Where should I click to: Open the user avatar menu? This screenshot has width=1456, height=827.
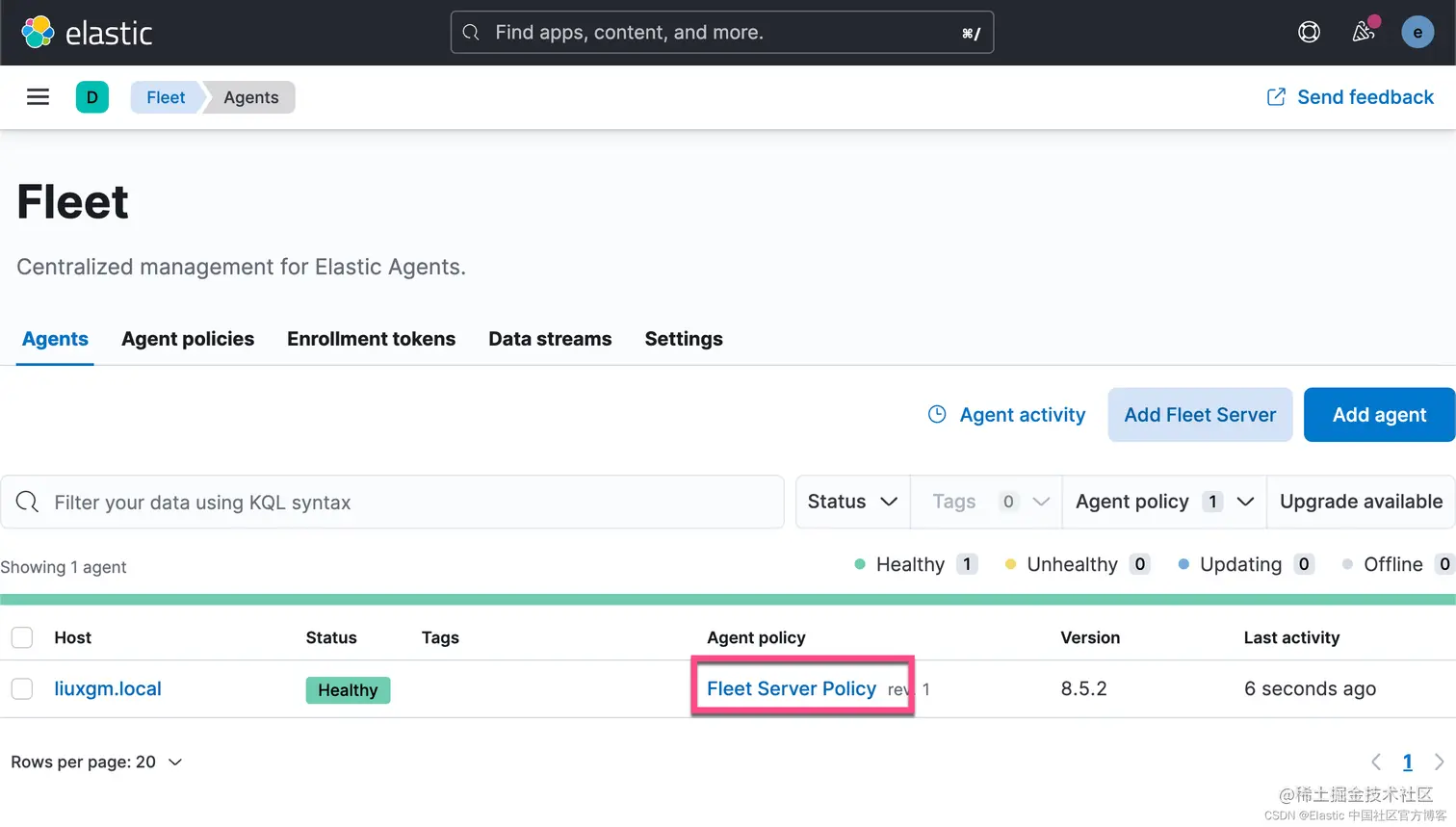[1417, 32]
